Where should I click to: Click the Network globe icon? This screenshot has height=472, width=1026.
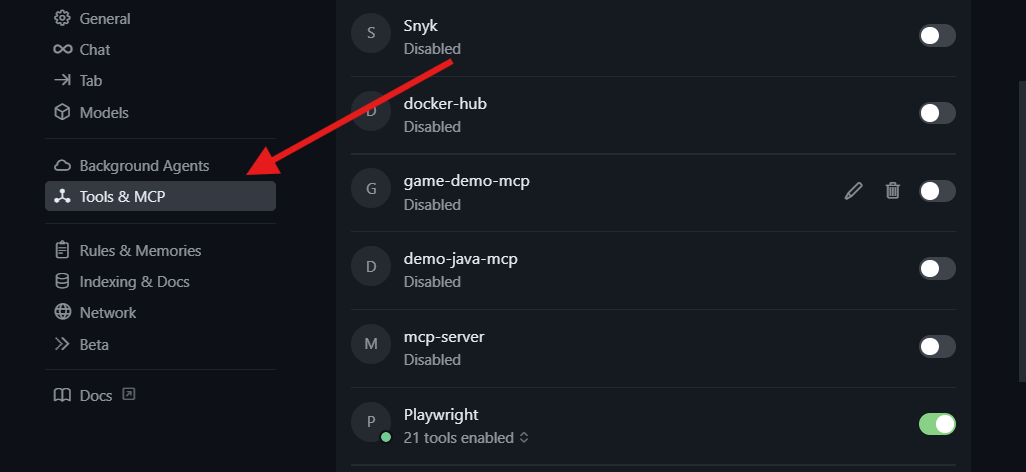tap(62, 312)
